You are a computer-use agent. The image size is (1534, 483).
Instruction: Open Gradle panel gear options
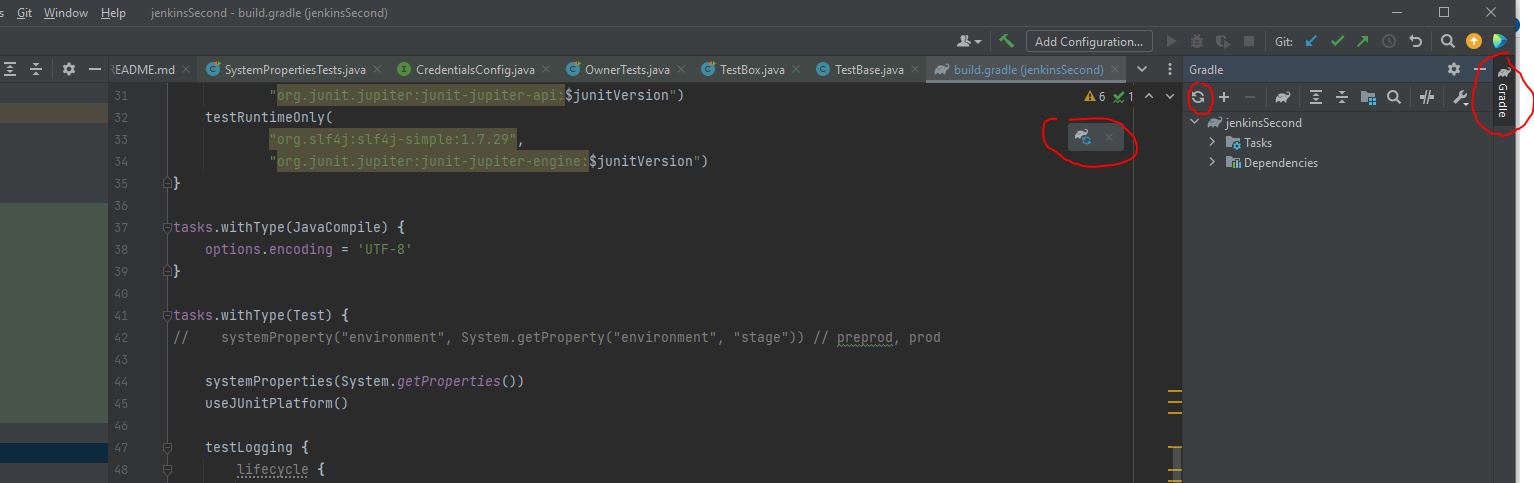(x=1454, y=69)
